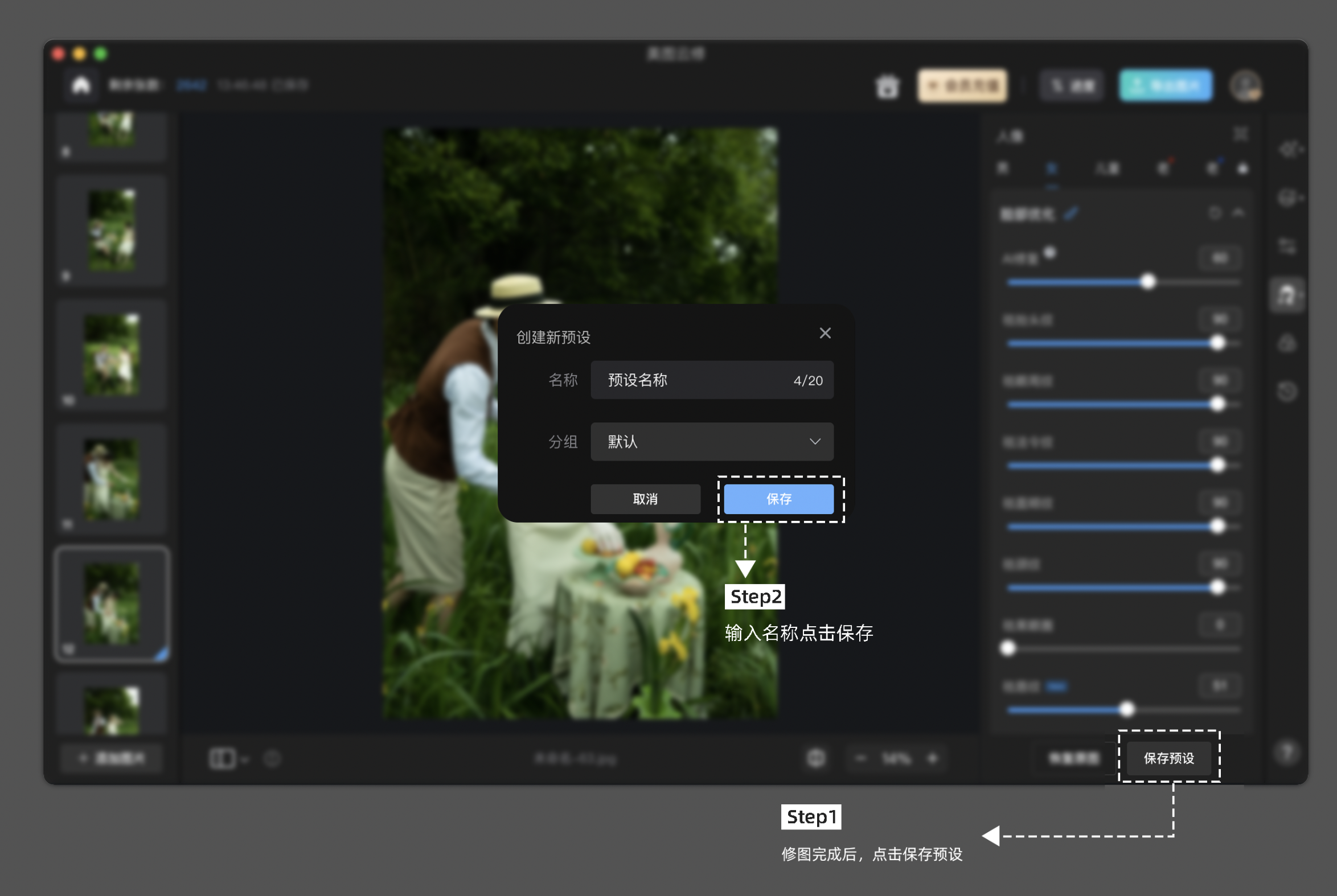Open the 分组 默认 dropdown
The image size is (1337, 896).
point(712,442)
